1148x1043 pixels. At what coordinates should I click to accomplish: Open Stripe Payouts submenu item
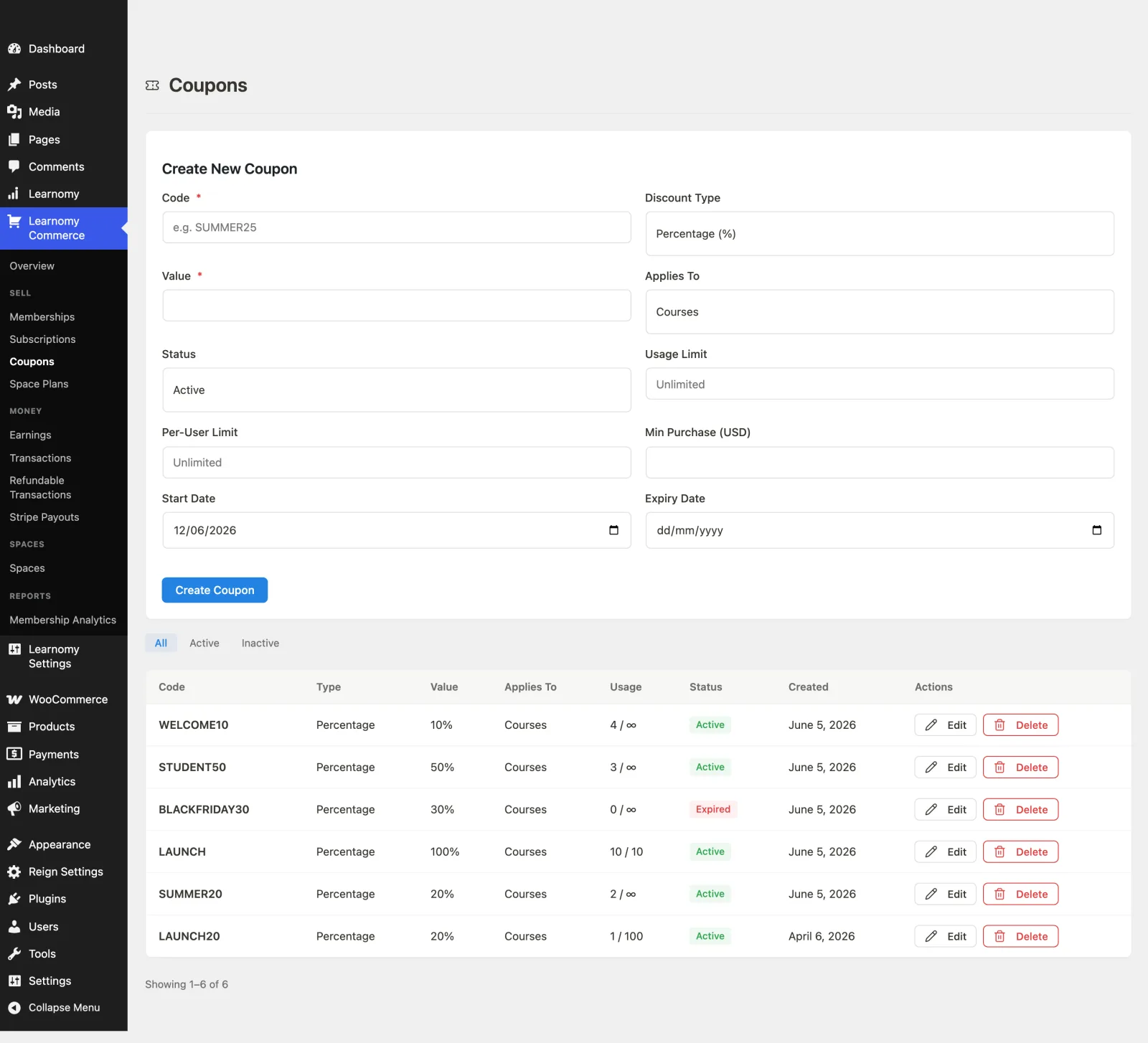pos(44,517)
